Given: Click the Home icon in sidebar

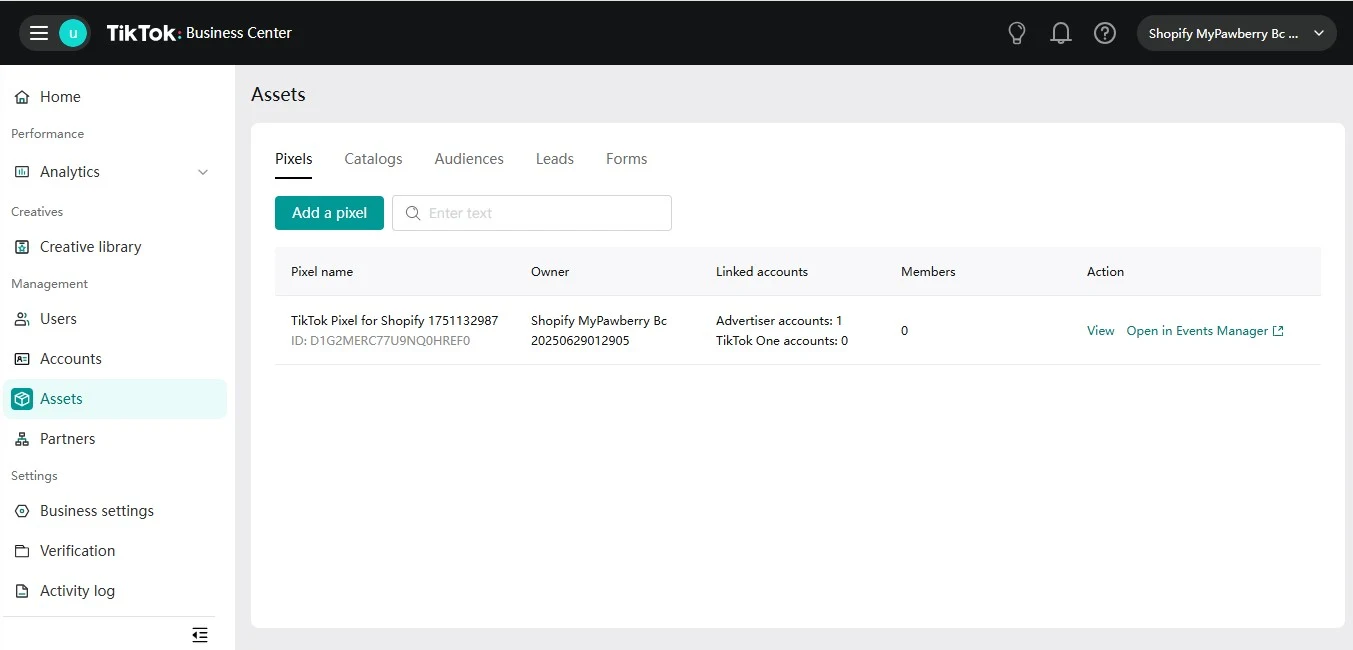Looking at the screenshot, I should pyautogui.click(x=22, y=97).
